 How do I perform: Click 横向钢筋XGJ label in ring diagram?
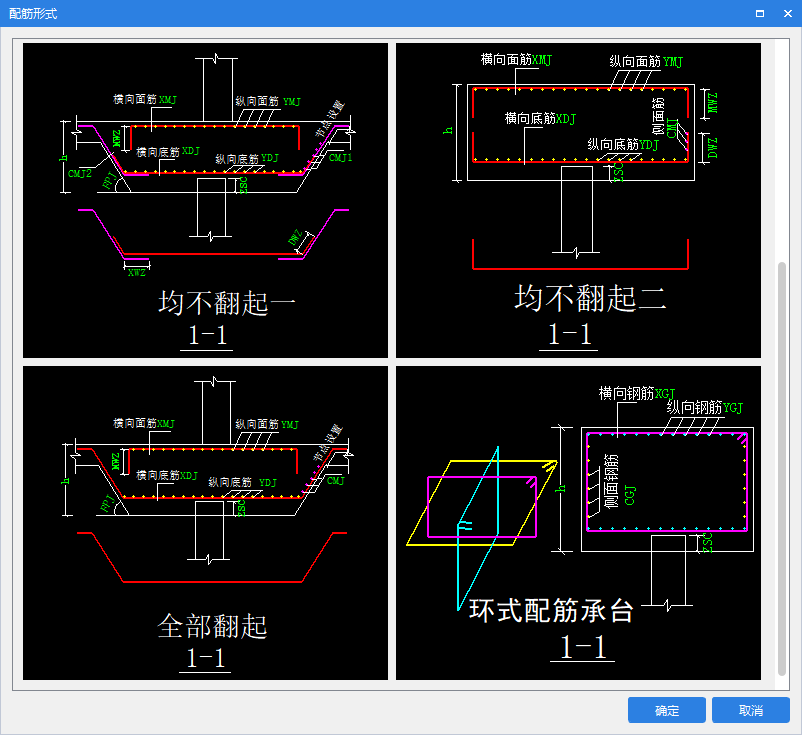click(637, 393)
